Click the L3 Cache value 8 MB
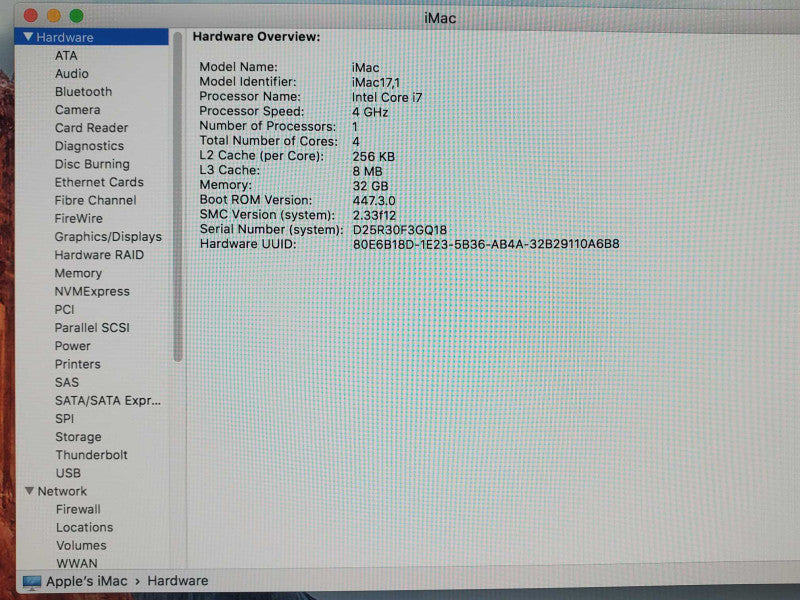Image resolution: width=800 pixels, height=600 pixels. (x=367, y=171)
